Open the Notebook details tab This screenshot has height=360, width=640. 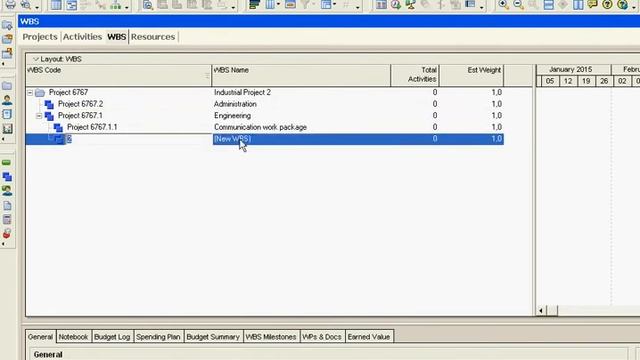pyautogui.click(x=73, y=337)
